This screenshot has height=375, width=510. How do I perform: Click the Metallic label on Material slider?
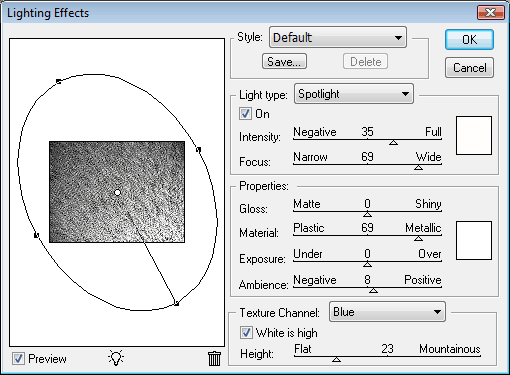tap(423, 228)
